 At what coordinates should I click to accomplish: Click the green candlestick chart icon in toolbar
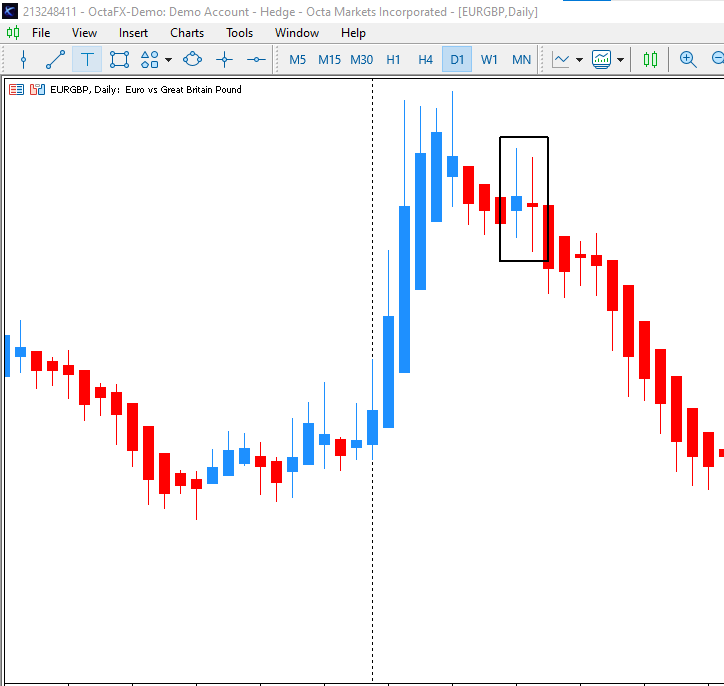(x=651, y=60)
